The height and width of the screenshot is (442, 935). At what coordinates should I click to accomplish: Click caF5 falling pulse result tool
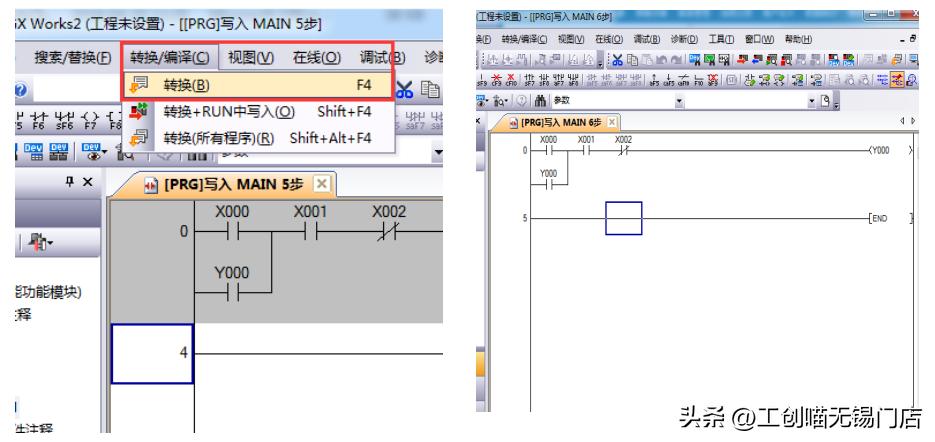[x=669, y=79]
